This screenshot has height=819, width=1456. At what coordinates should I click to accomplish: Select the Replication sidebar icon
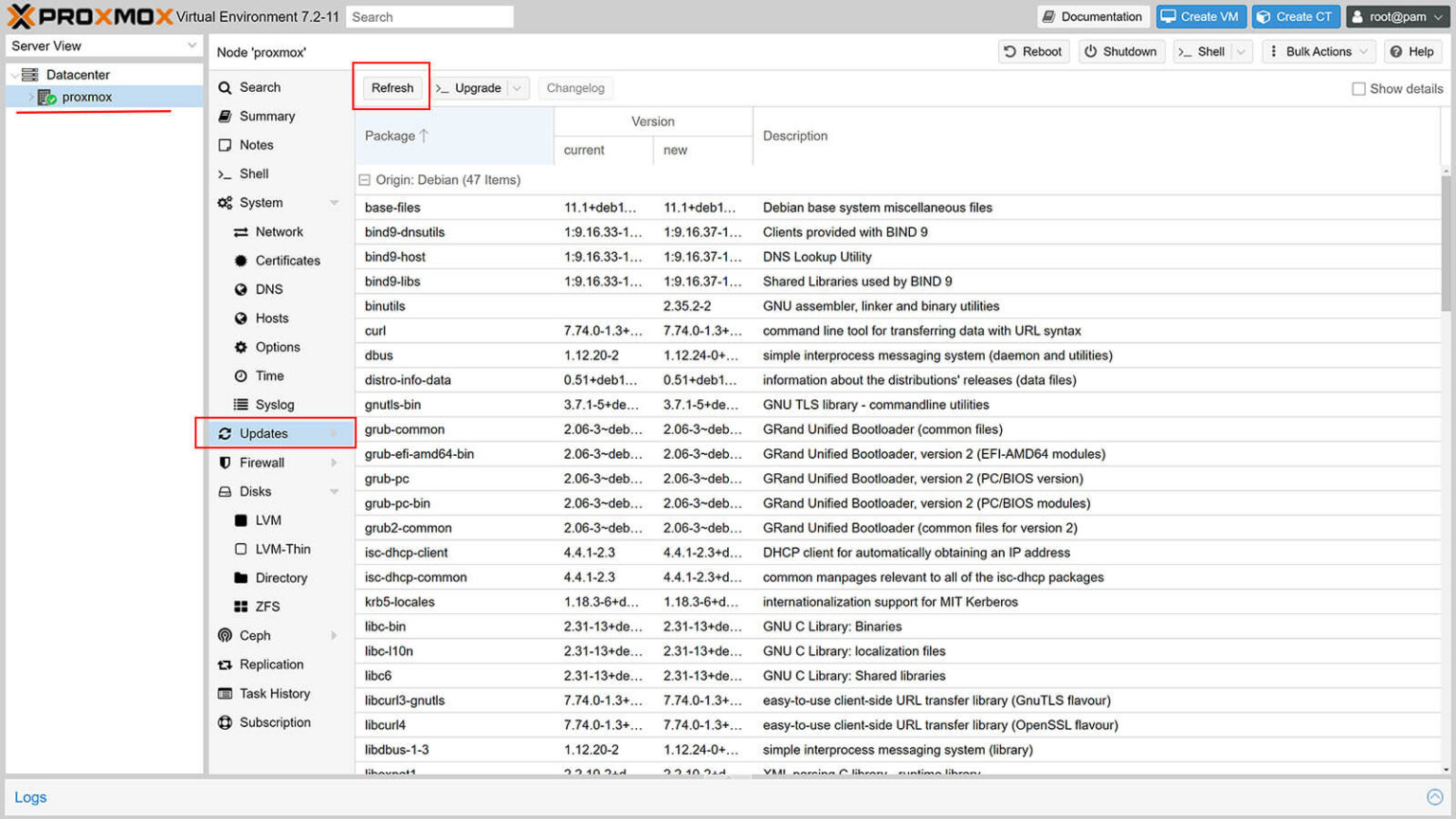pyautogui.click(x=226, y=664)
